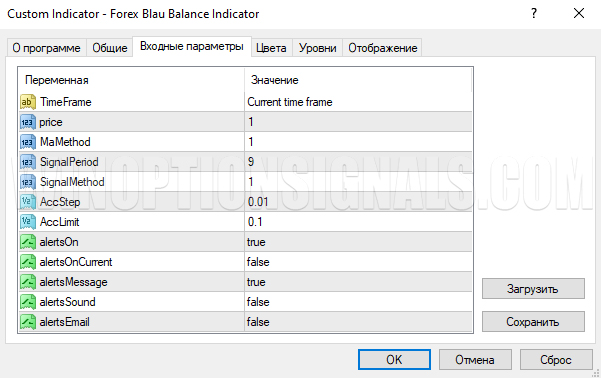The width and height of the screenshot is (601, 378).
Task: Click the boolean icon beside alertsMessage
Action: pyautogui.click(x=28, y=282)
